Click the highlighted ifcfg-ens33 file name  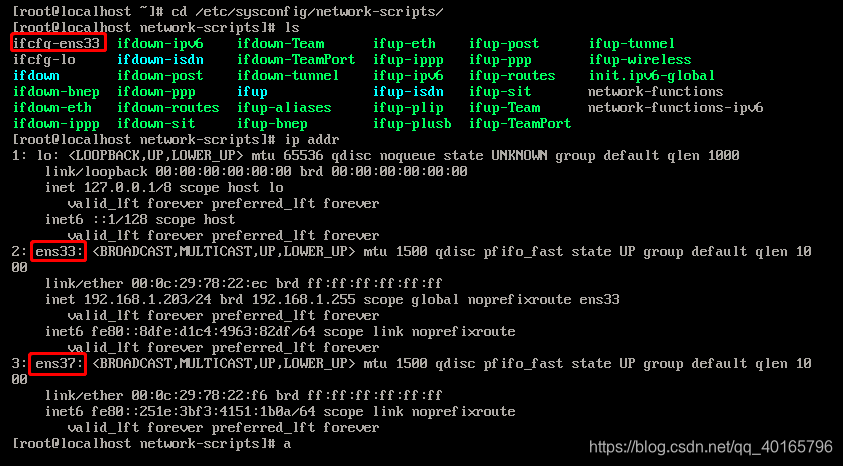[x=57, y=44]
